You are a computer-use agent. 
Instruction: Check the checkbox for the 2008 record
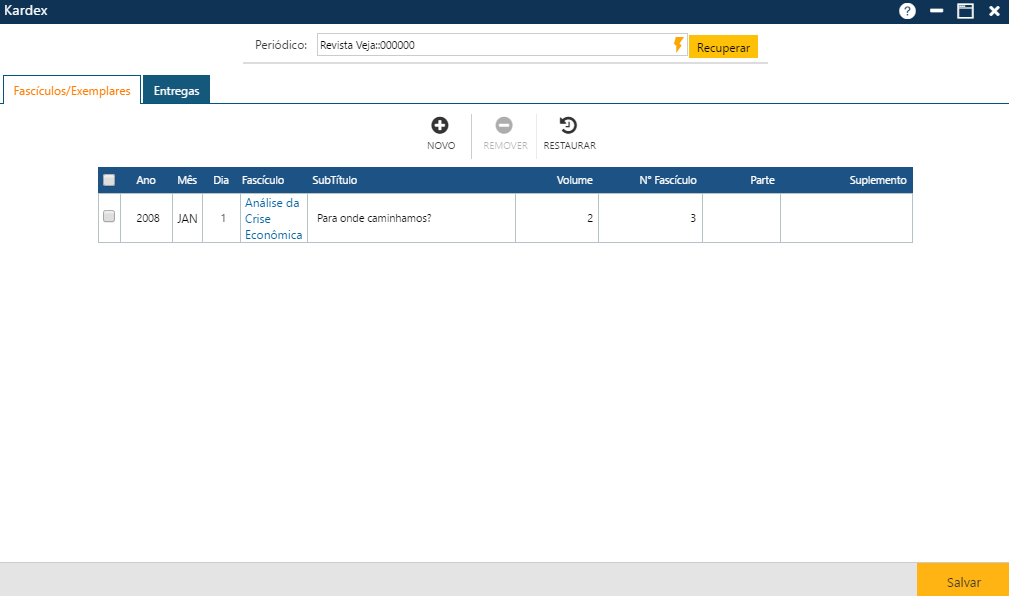tap(109, 217)
